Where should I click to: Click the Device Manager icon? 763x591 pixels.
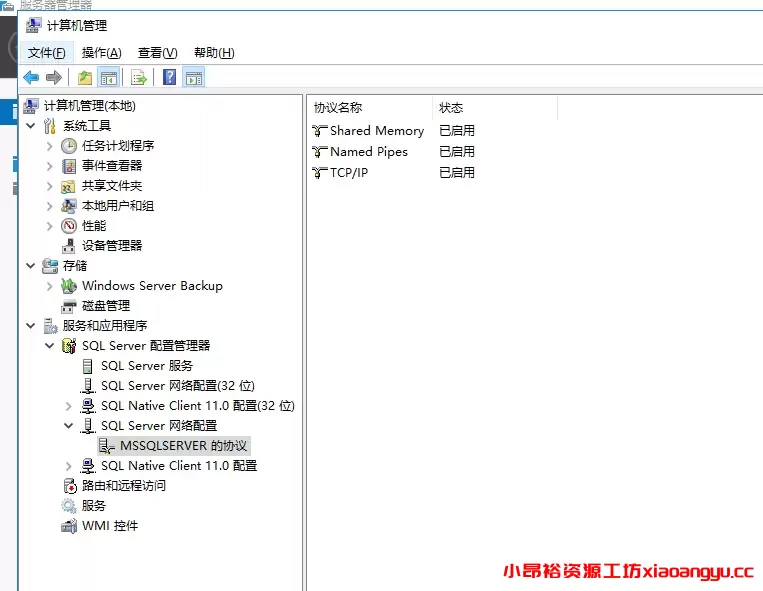(x=69, y=246)
